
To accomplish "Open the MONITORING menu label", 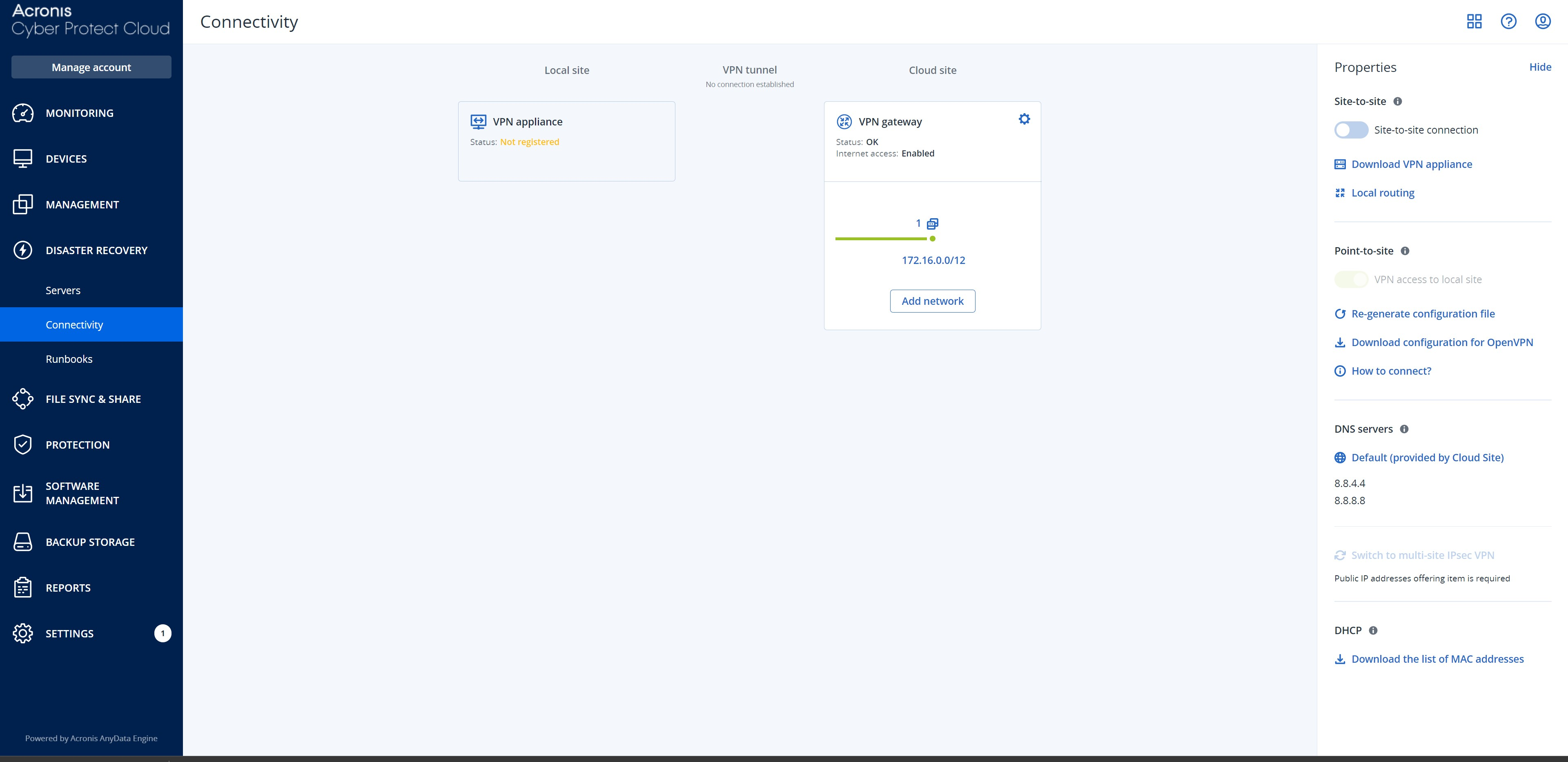I will click(79, 113).
